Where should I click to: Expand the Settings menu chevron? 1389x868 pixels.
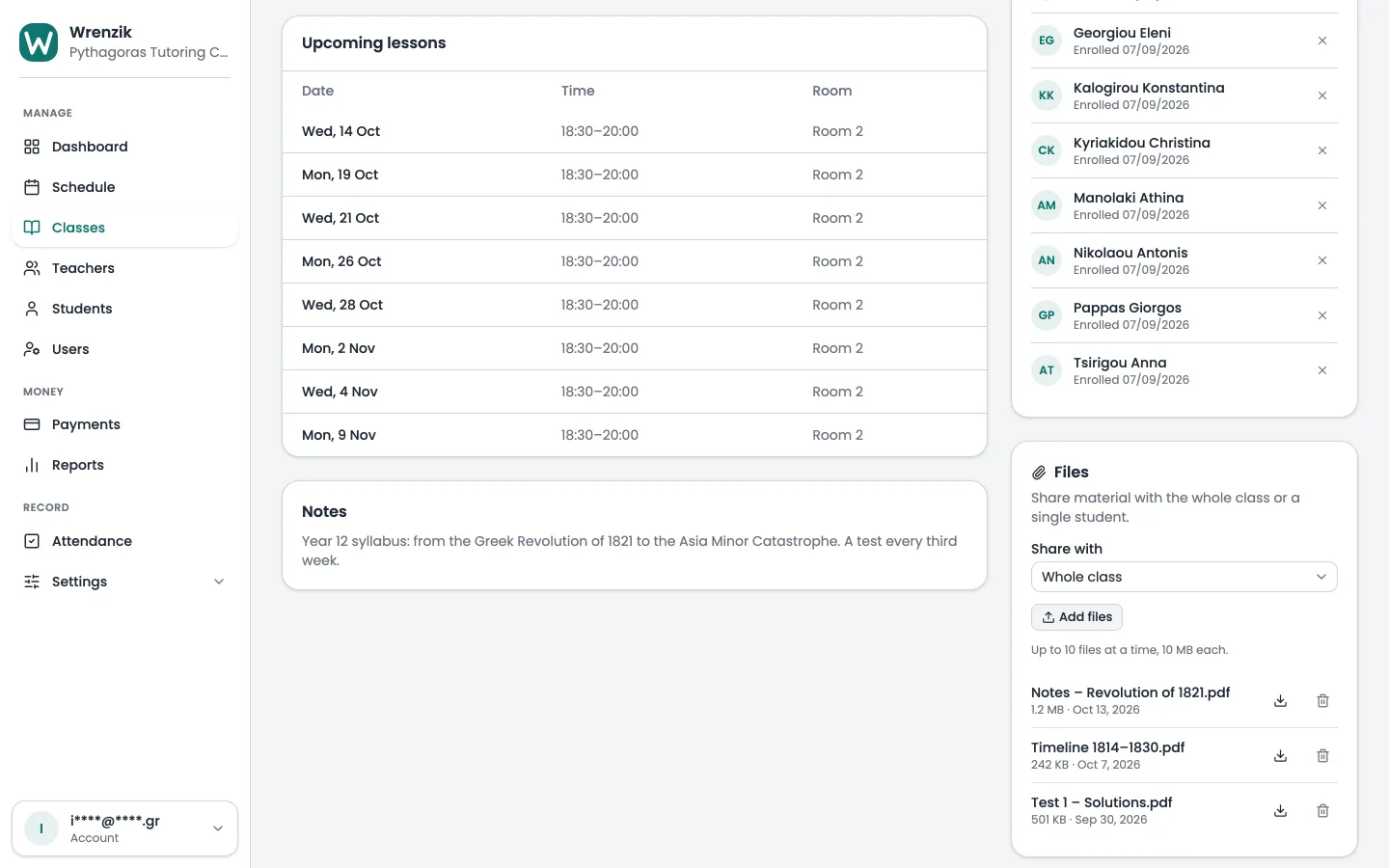click(219, 582)
